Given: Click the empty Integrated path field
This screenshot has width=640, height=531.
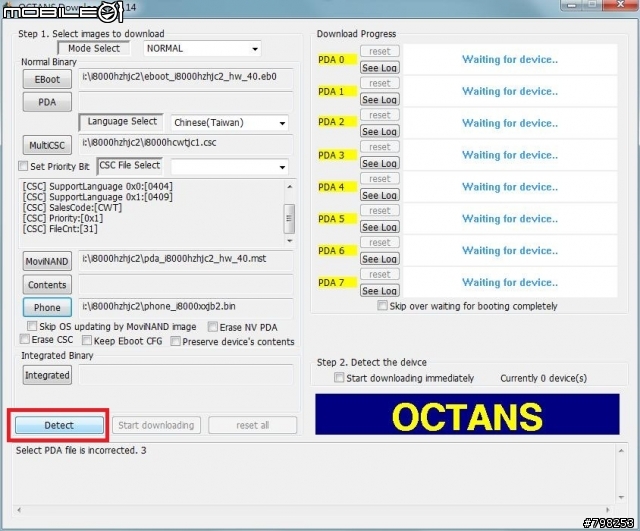Looking at the screenshot, I should (x=186, y=375).
